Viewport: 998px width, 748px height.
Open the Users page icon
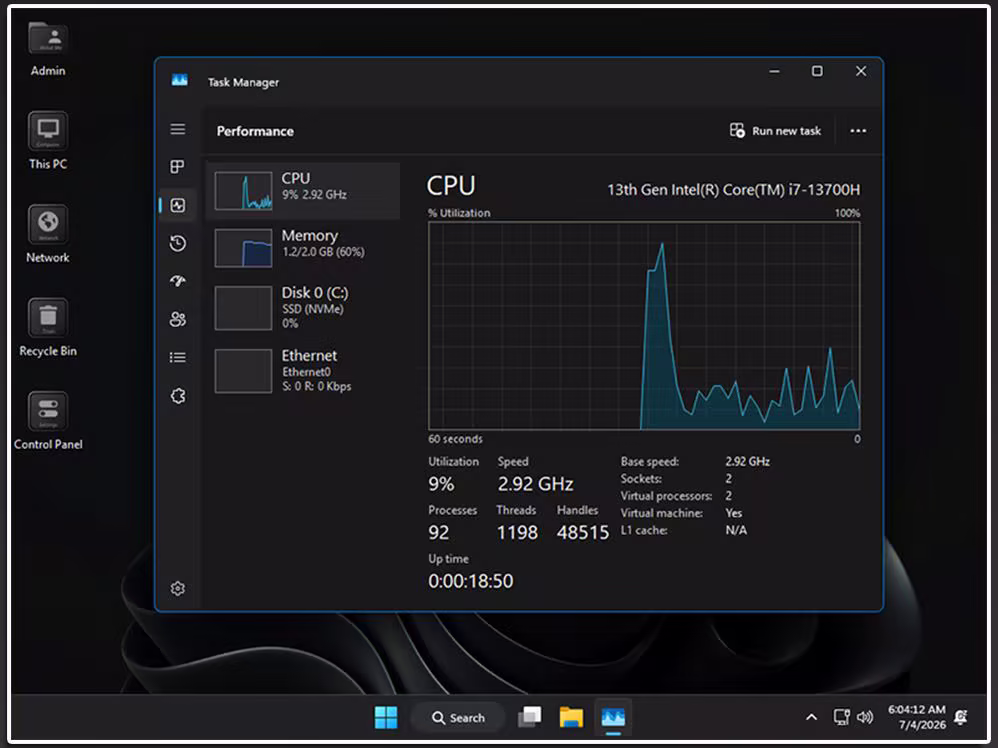click(178, 319)
